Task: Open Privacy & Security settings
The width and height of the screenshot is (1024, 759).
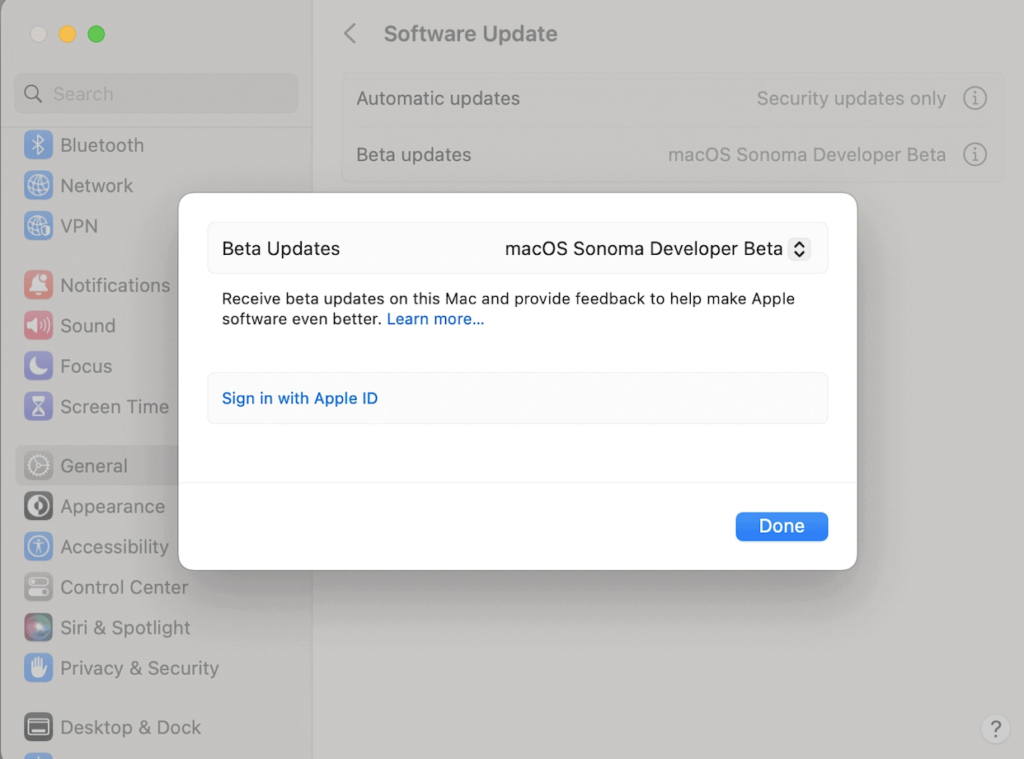Action: point(138,668)
